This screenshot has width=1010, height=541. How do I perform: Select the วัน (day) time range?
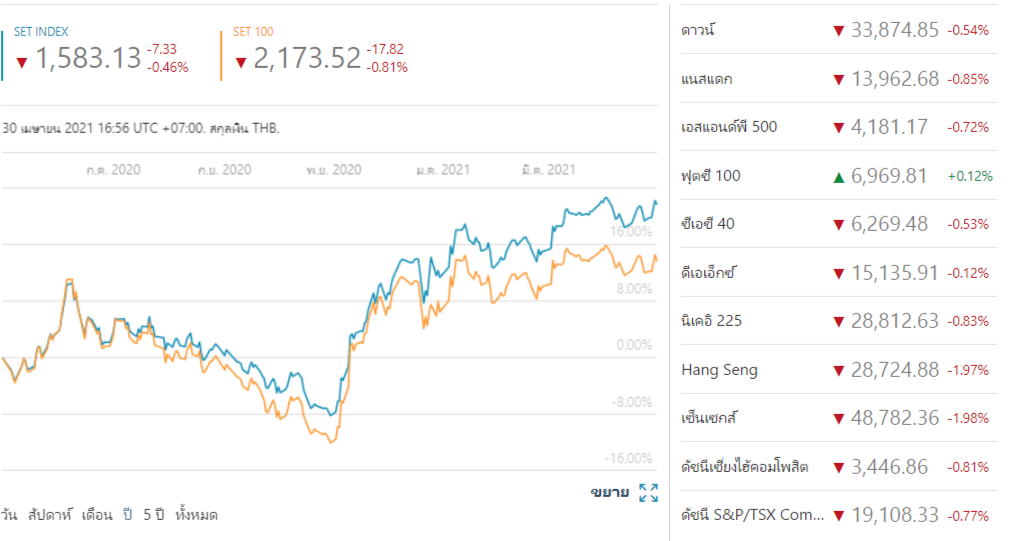click(x=9, y=515)
